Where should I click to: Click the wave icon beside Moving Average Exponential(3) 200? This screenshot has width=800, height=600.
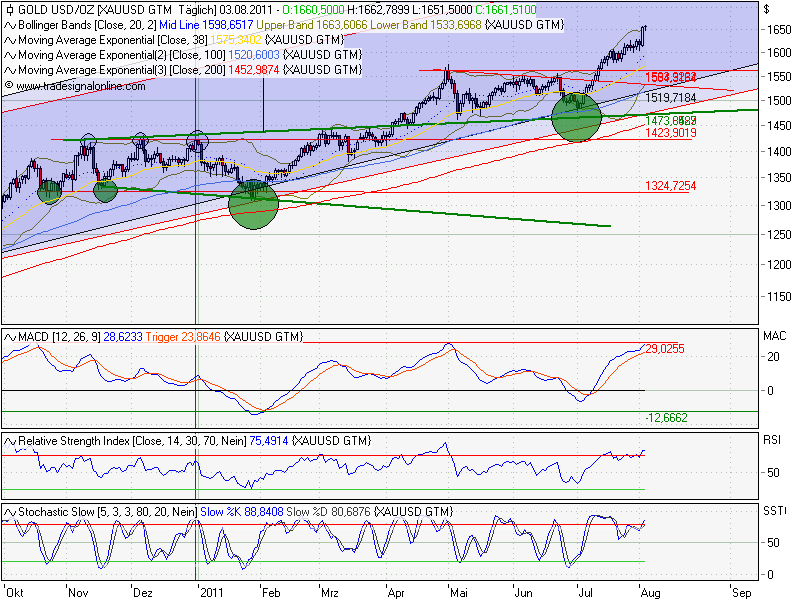tap(10, 70)
